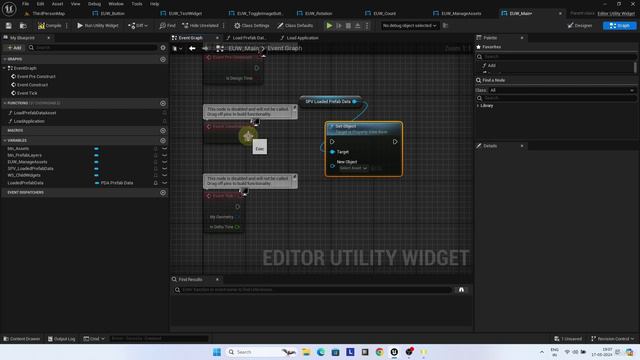The image size is (640, 360).
Task: Open Content Drawer in status bar
Action: pyautogui.click(x=22, y=339)
